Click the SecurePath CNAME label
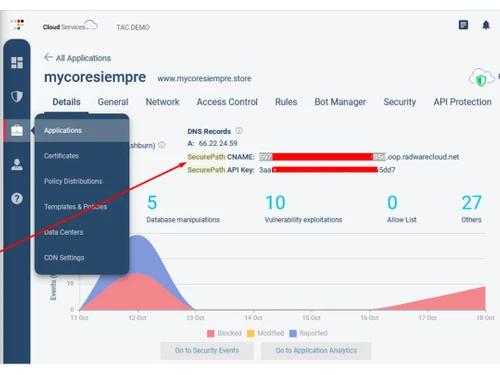Image resolution: width=500 pixels, height=375 pixels. (x=221, y=157)
